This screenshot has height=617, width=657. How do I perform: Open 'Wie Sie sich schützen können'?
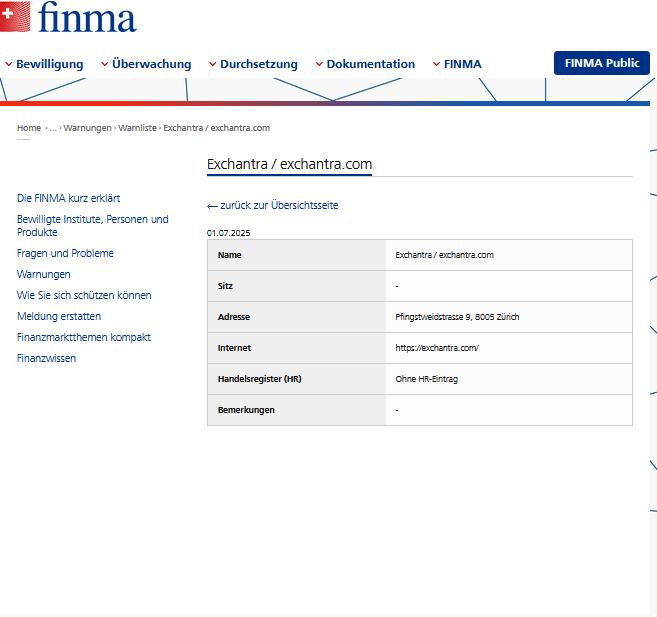point(84,295)
